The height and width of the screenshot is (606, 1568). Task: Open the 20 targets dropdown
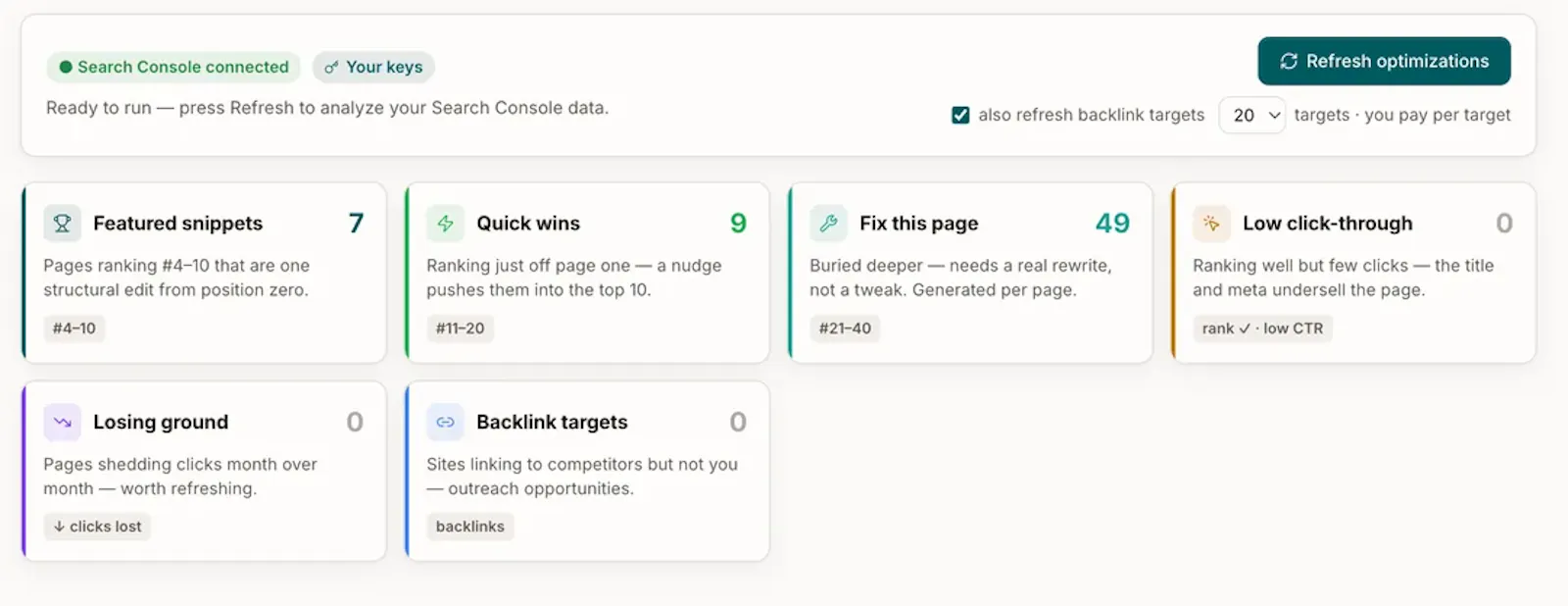pos(1251,115)
